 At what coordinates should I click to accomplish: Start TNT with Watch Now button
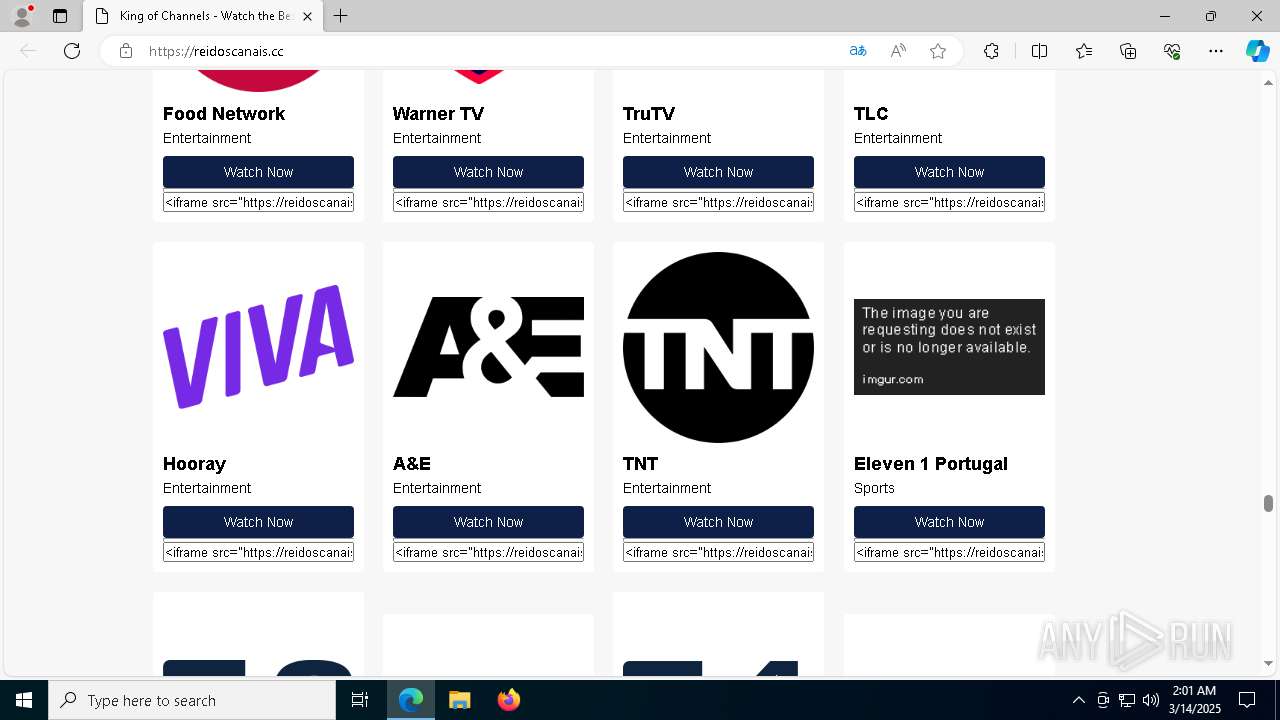(718, 522)
